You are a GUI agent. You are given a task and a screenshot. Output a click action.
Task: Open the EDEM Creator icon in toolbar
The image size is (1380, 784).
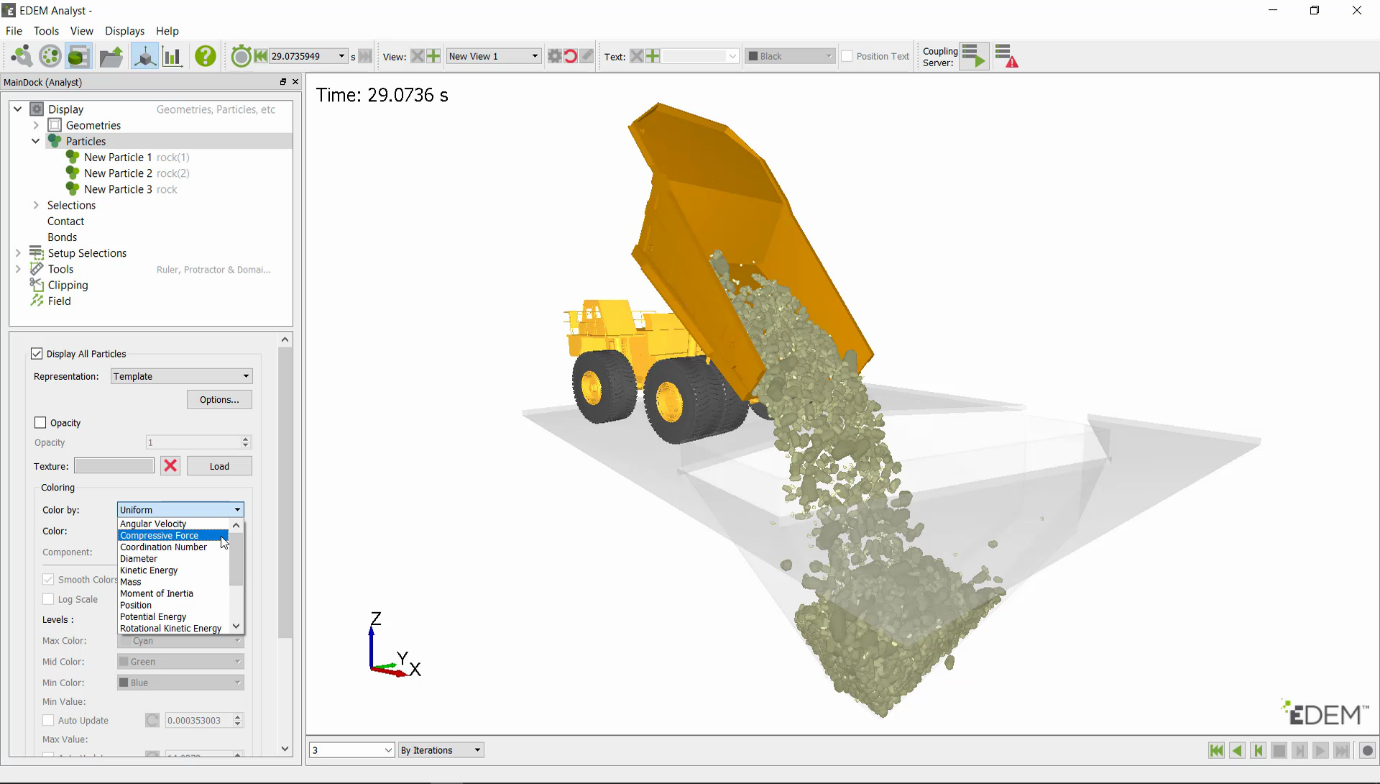pyautogui.click(x=21, y=56)
